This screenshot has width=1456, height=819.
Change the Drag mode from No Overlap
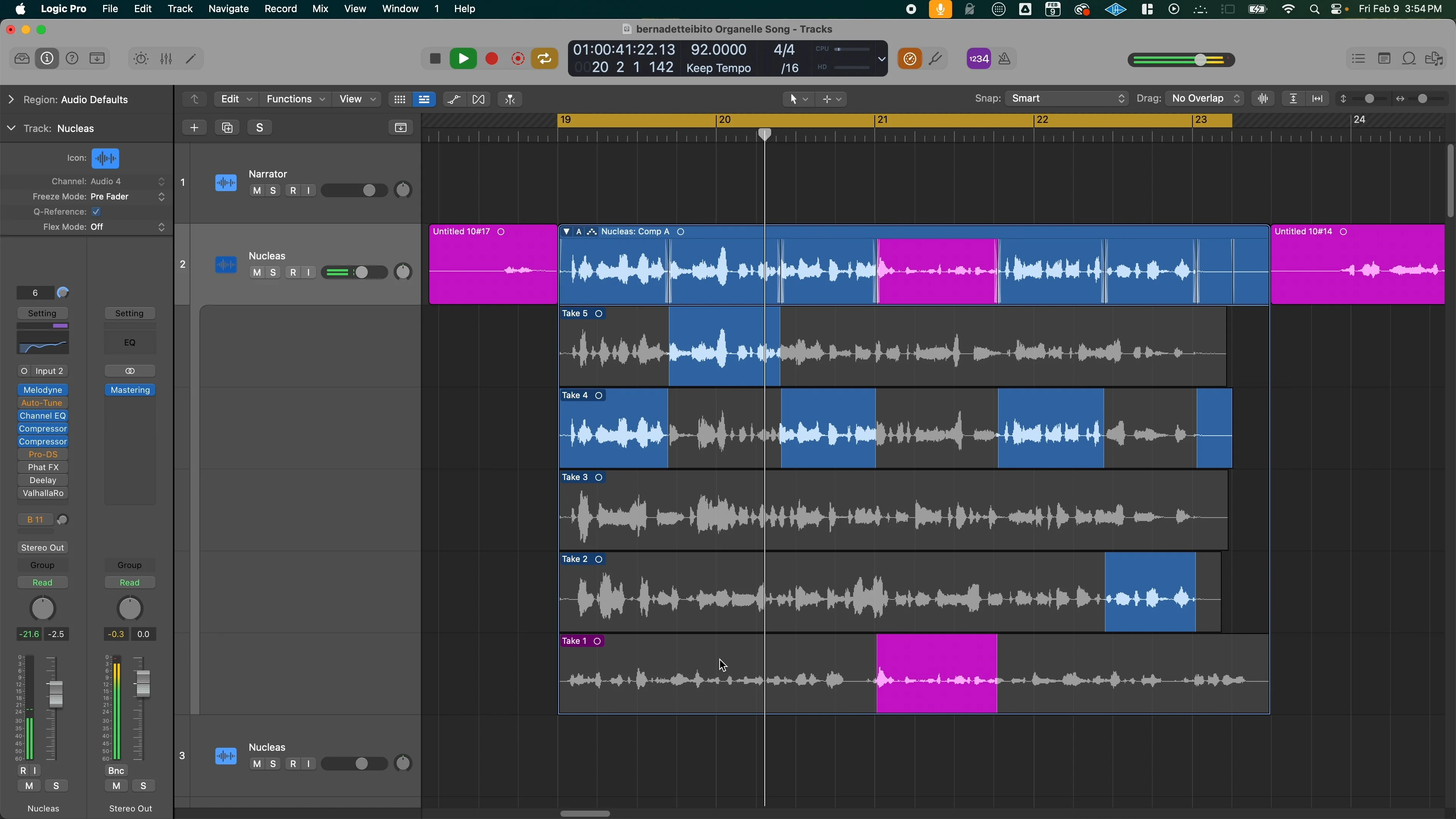point(1204,98)
